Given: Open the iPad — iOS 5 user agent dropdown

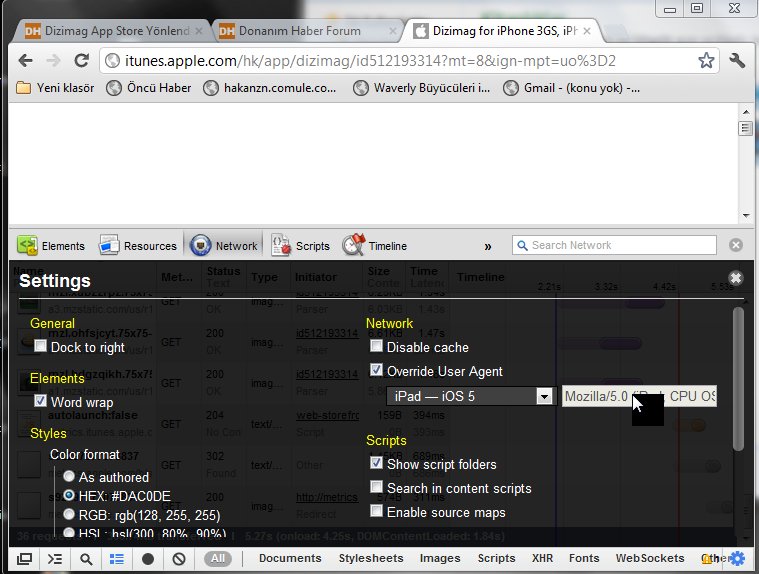Looking at the screenshot, I should pos(471,396).
